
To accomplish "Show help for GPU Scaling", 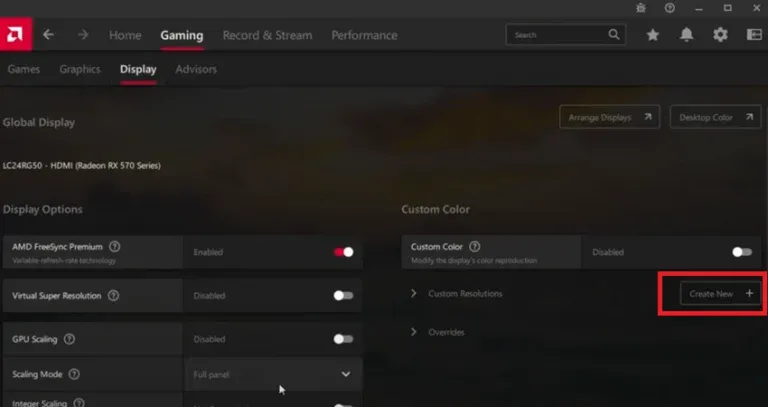I will click(70, 339).
